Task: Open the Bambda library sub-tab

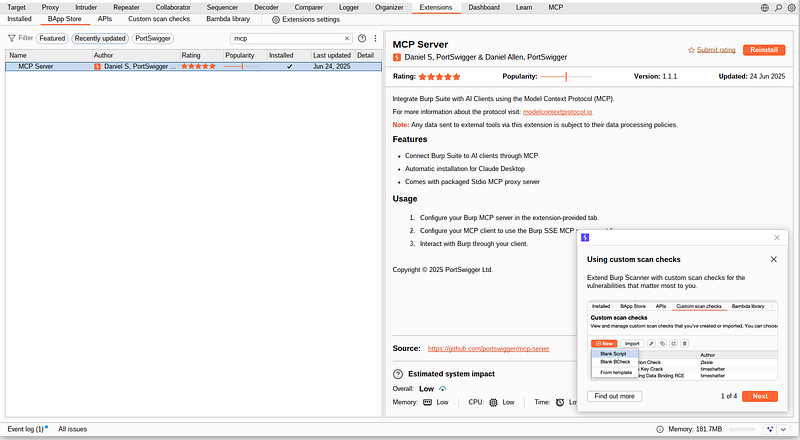Action: click(228, 19)
